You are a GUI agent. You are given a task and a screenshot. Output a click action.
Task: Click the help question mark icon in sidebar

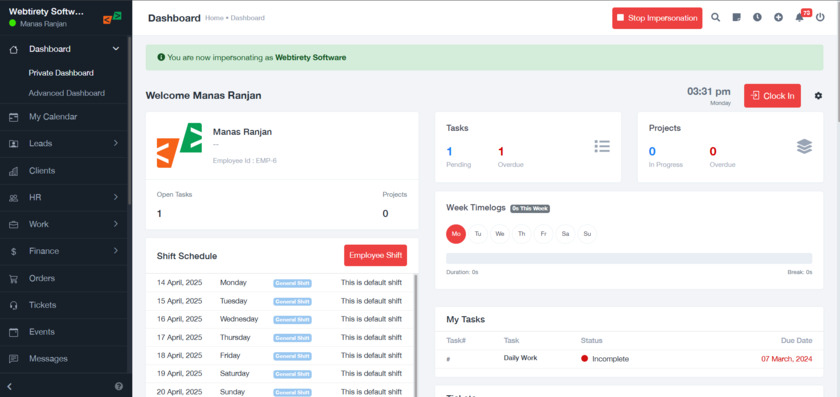point(119,386)
